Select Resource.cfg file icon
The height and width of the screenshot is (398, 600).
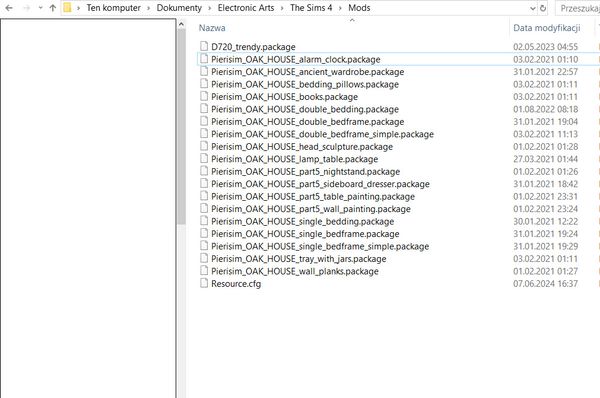tap(204, 283)
